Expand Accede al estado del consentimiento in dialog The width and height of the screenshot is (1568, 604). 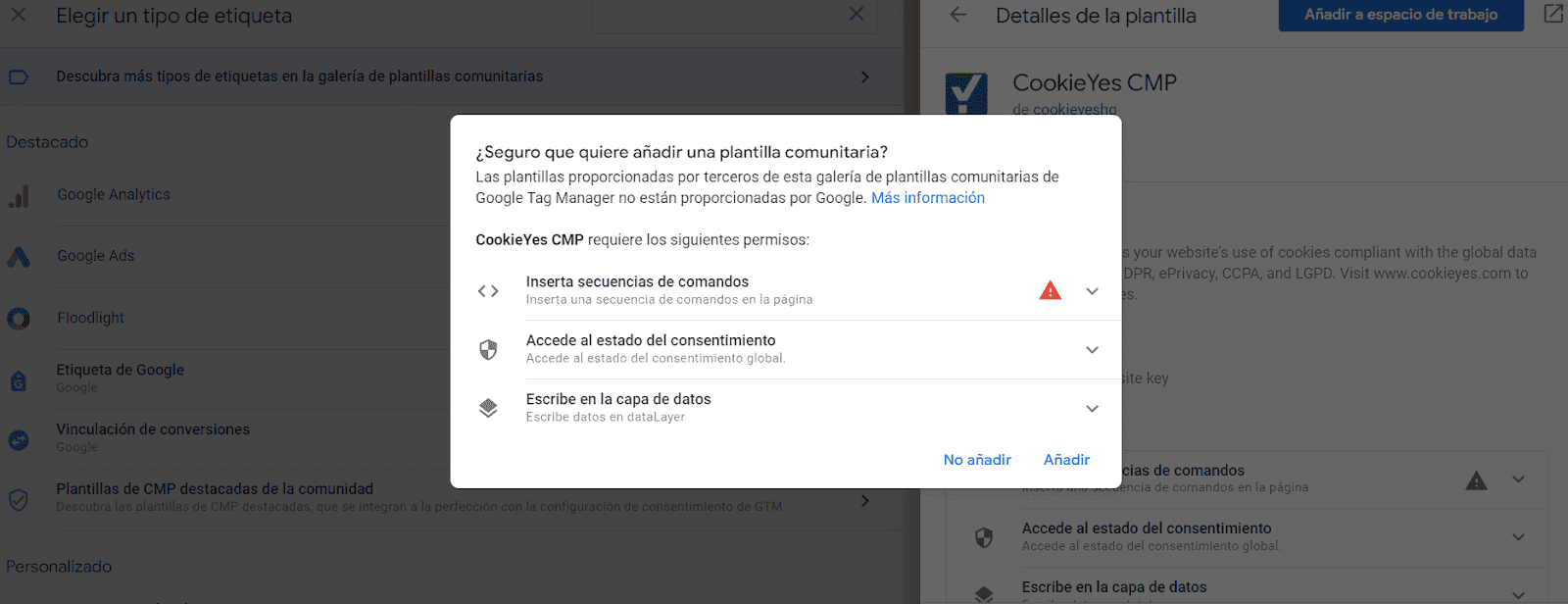click(x=1092, y=350)
